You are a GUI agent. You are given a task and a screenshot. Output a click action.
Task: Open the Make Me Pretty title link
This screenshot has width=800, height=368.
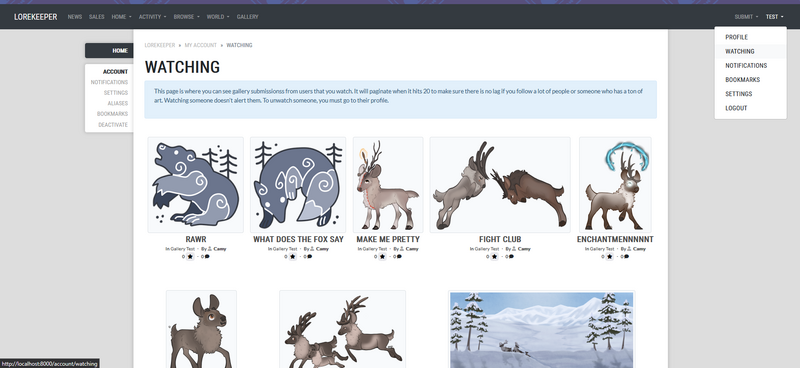(x=388, y=239)
